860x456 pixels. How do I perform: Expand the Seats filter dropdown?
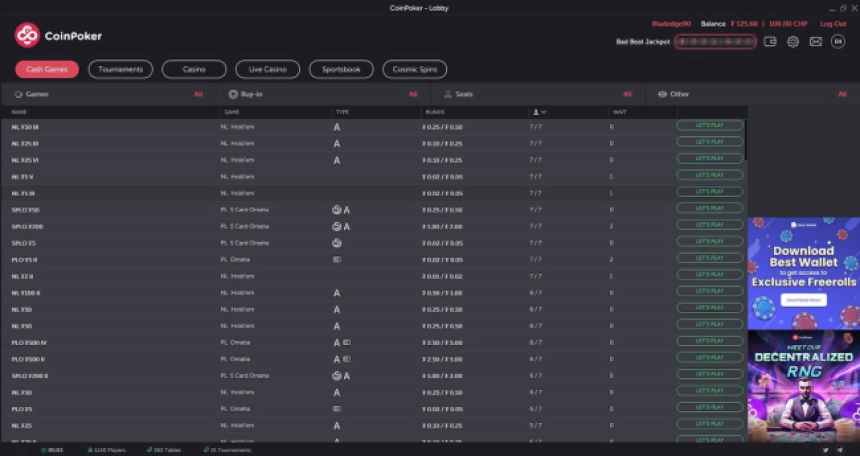(627, 94)
